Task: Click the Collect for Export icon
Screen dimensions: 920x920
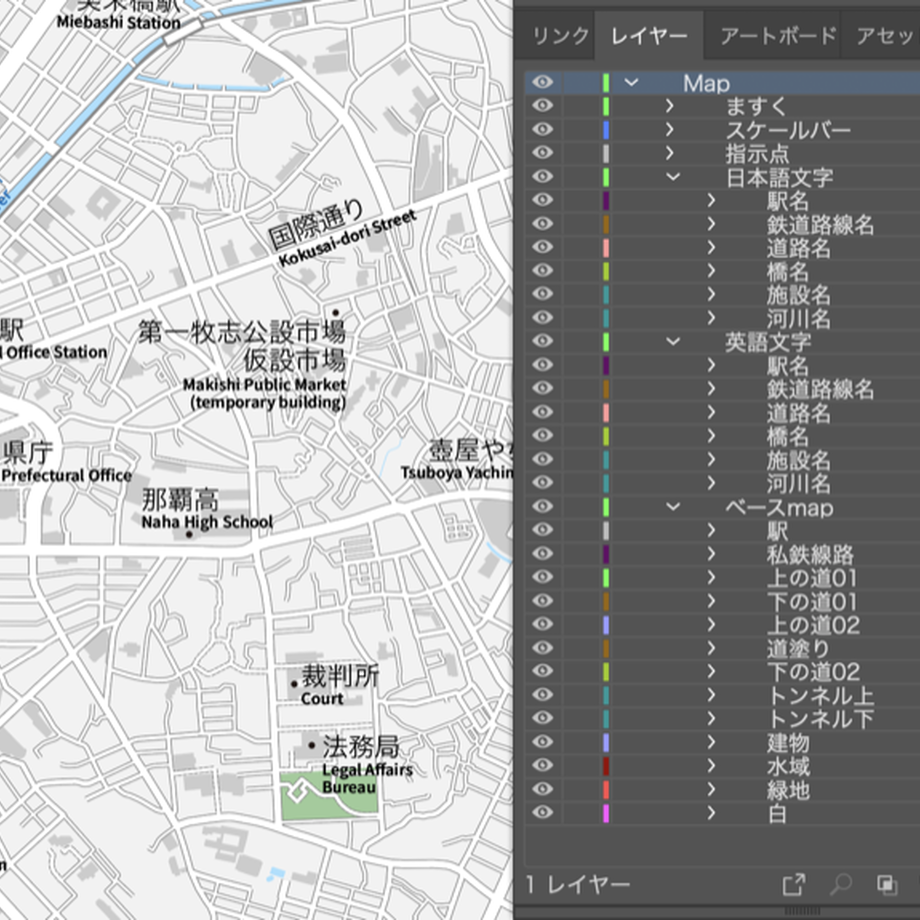Action: [794, 884]
